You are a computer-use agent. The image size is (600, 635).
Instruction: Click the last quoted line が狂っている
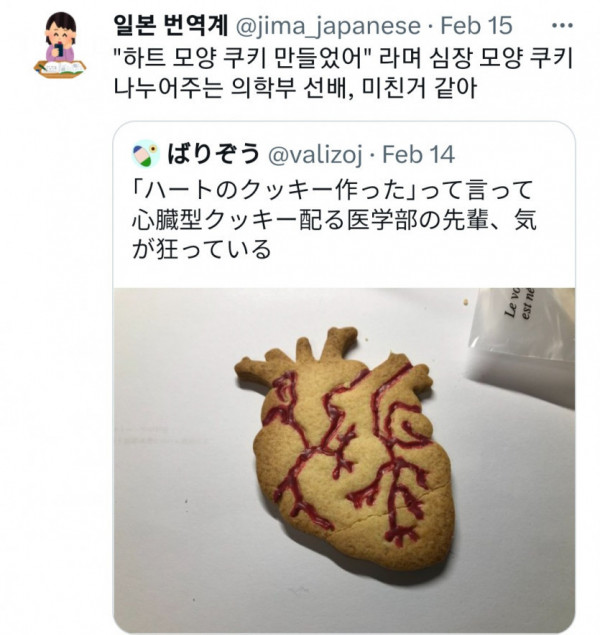[201, 249]
